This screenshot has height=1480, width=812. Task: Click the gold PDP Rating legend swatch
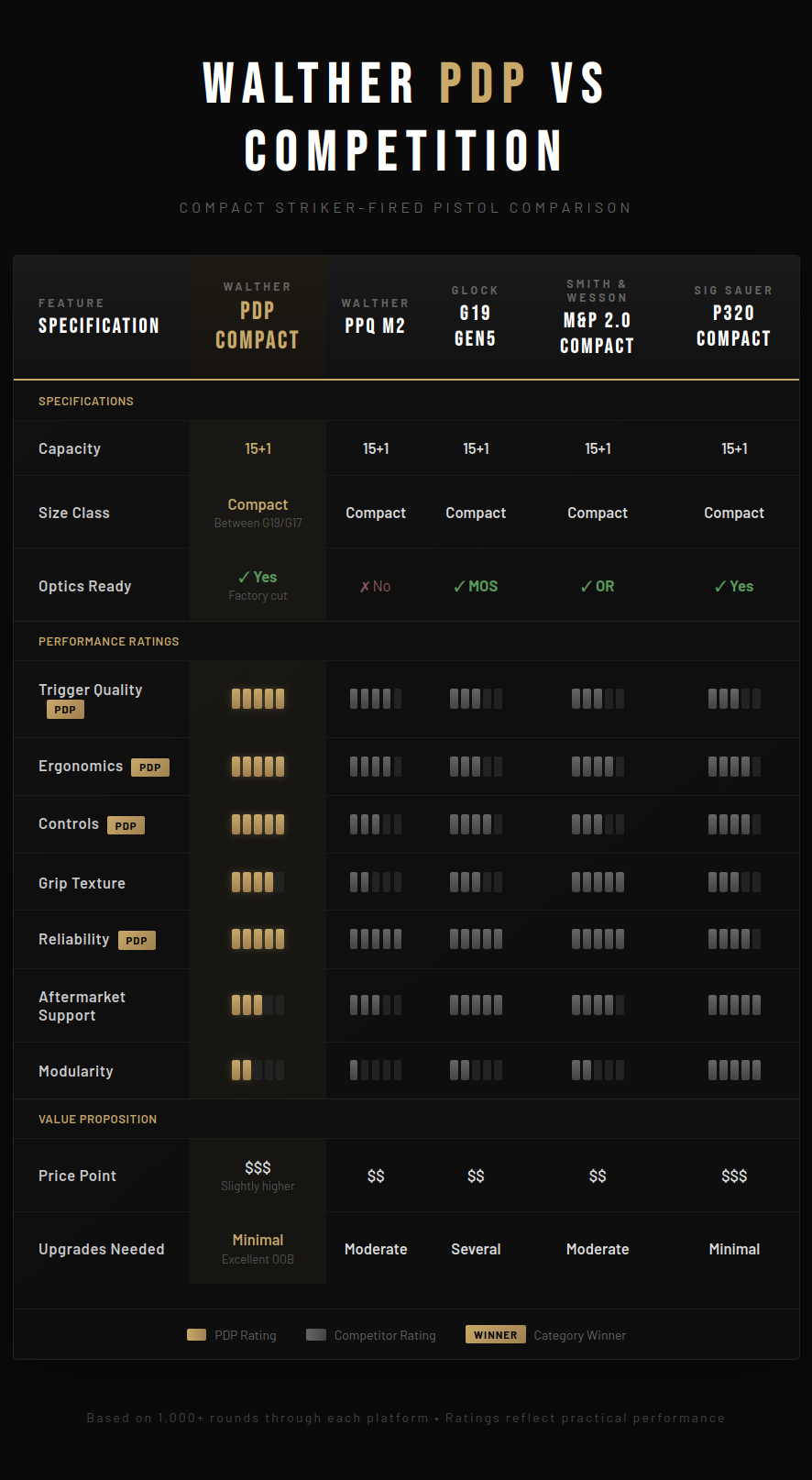coord(196,1335)
